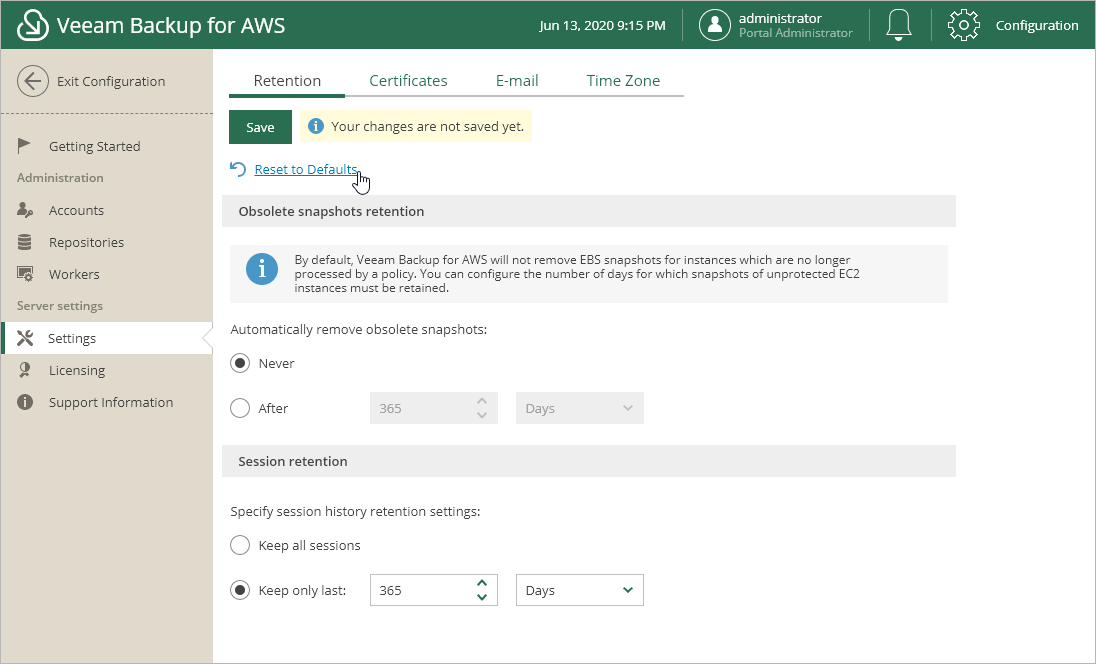Select After option for obsolete snapshots
1096x664 pixels.
pyautogui.click(x=240, y=408)
